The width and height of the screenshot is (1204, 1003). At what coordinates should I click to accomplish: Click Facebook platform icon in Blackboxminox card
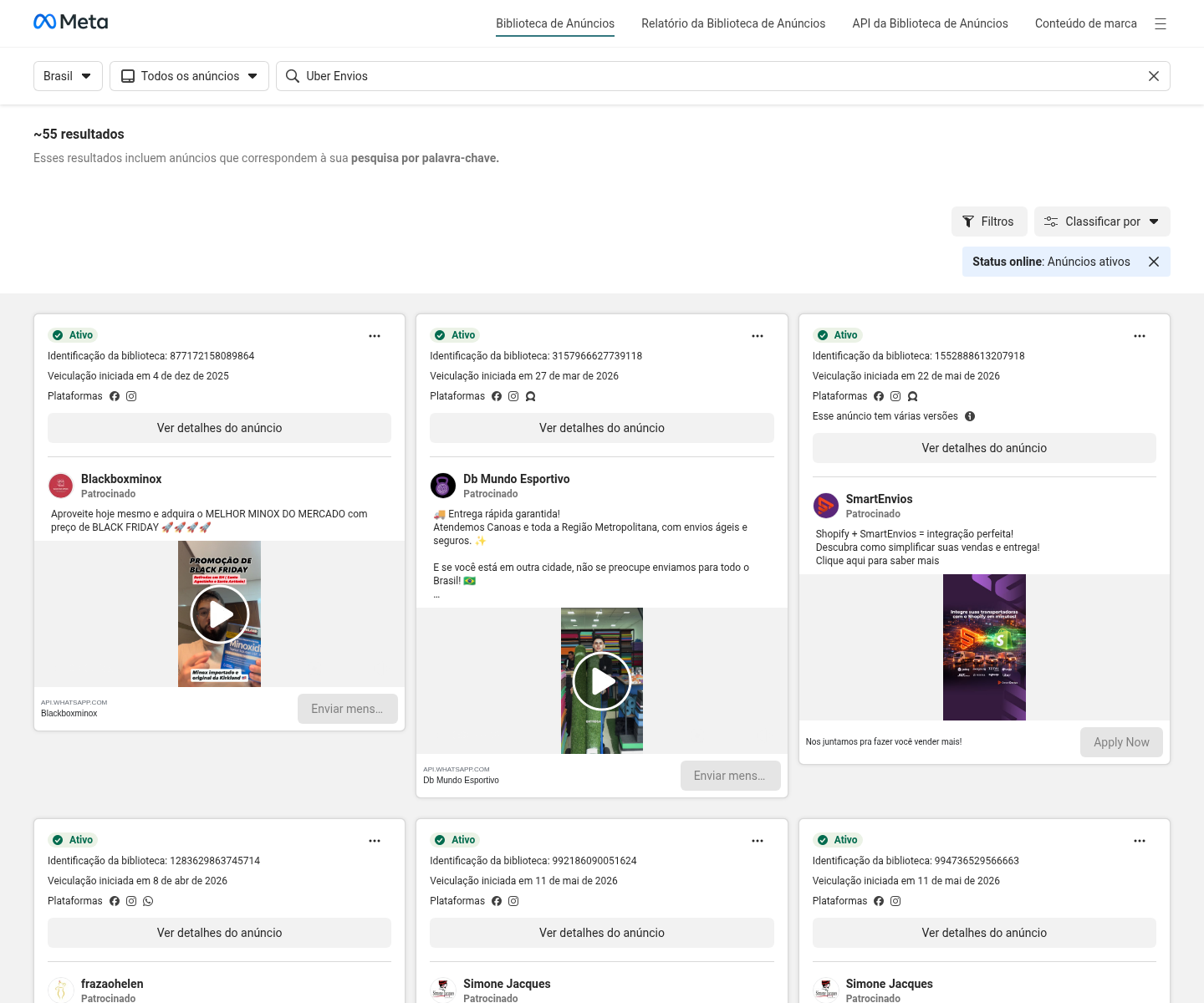pyautogui.click(x=115, y=396)
